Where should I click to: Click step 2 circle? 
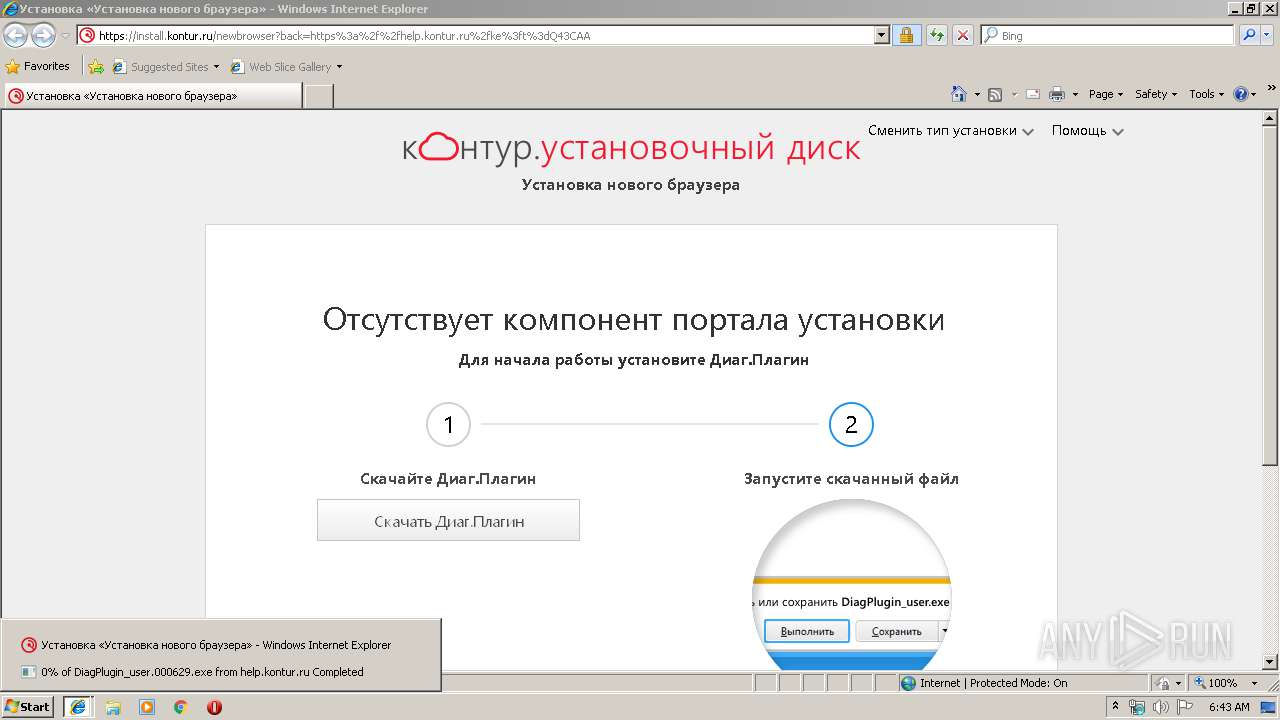pos(851,425)
